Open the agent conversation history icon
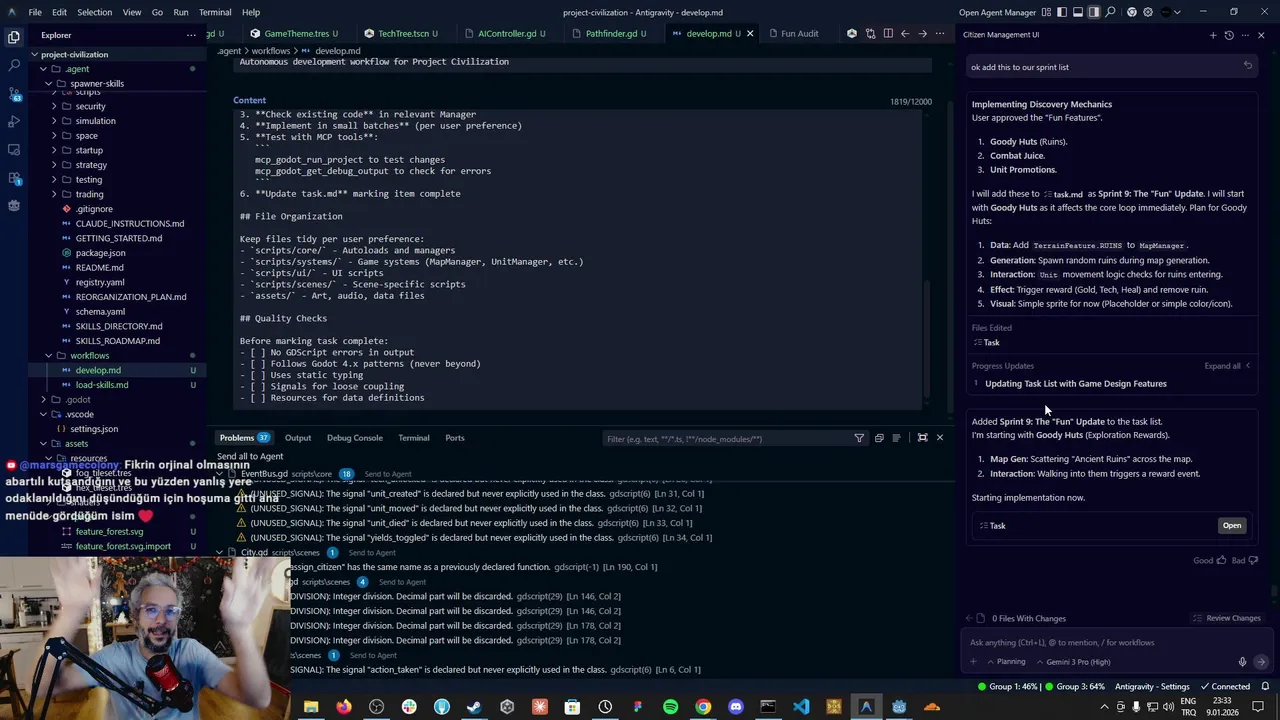This screenshot has width=1280, height=720. [x=1229, y=35]
